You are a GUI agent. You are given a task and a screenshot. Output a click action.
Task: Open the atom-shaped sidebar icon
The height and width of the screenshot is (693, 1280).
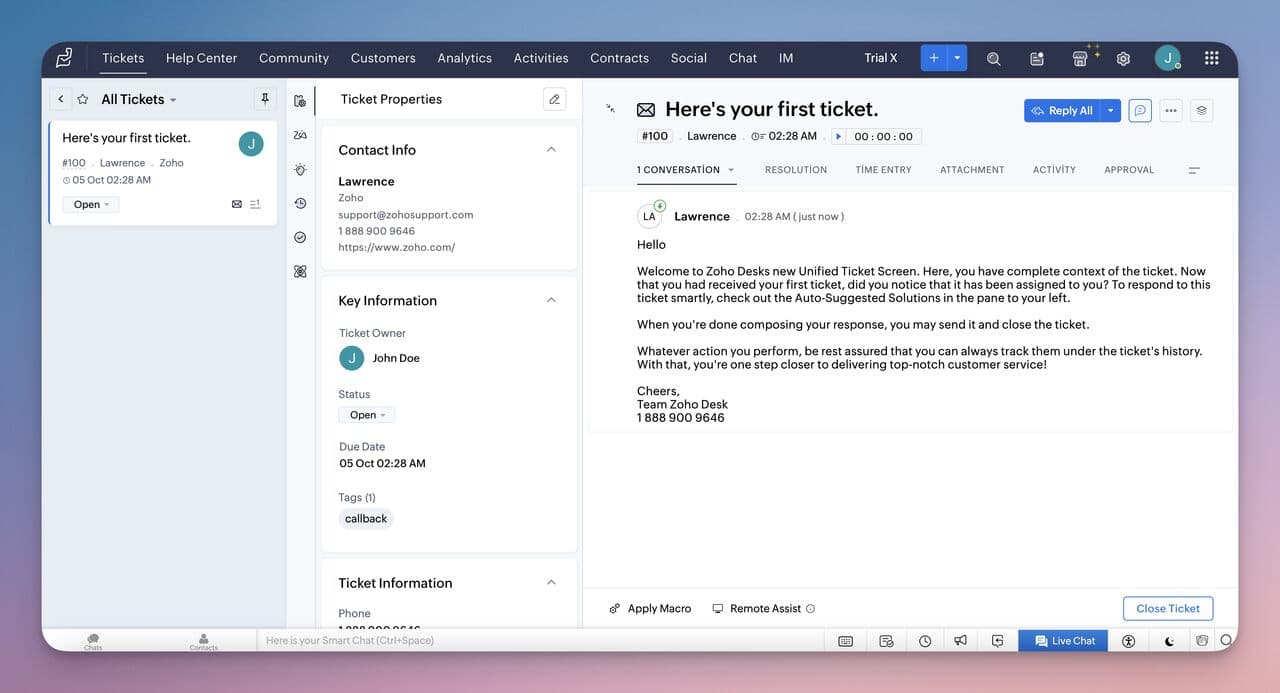click(x=300, y=271)
